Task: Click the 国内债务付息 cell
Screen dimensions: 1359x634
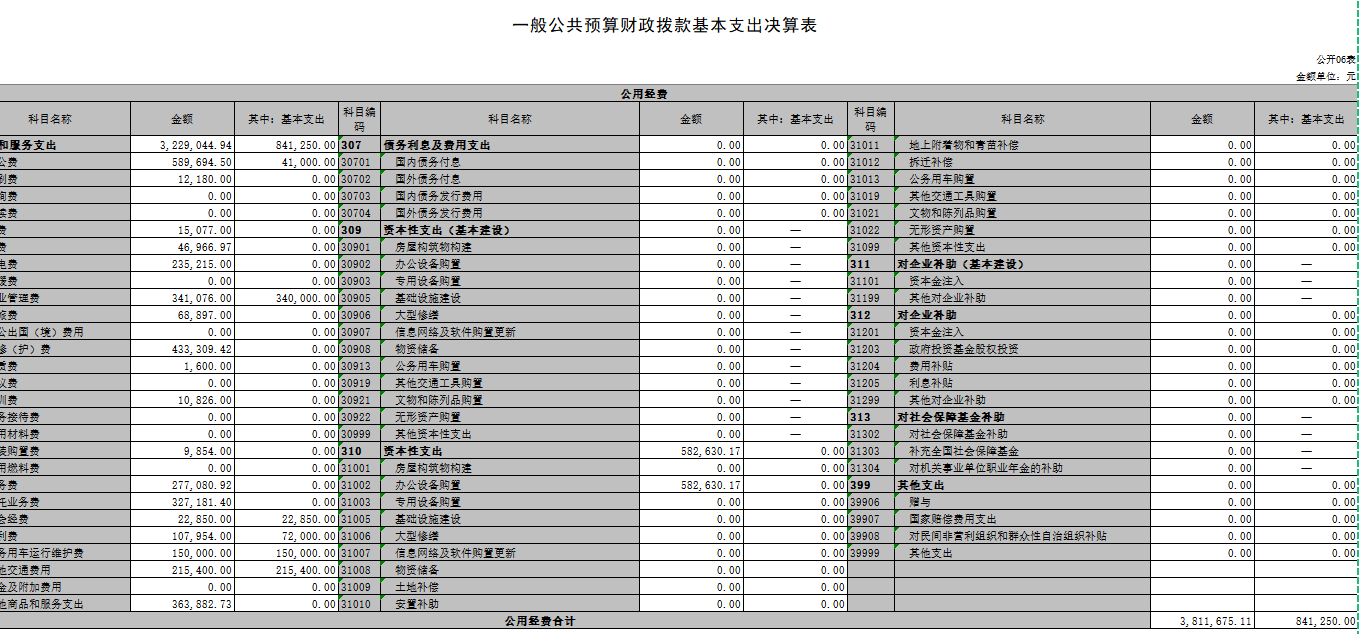Action: [x=509, y=162]
